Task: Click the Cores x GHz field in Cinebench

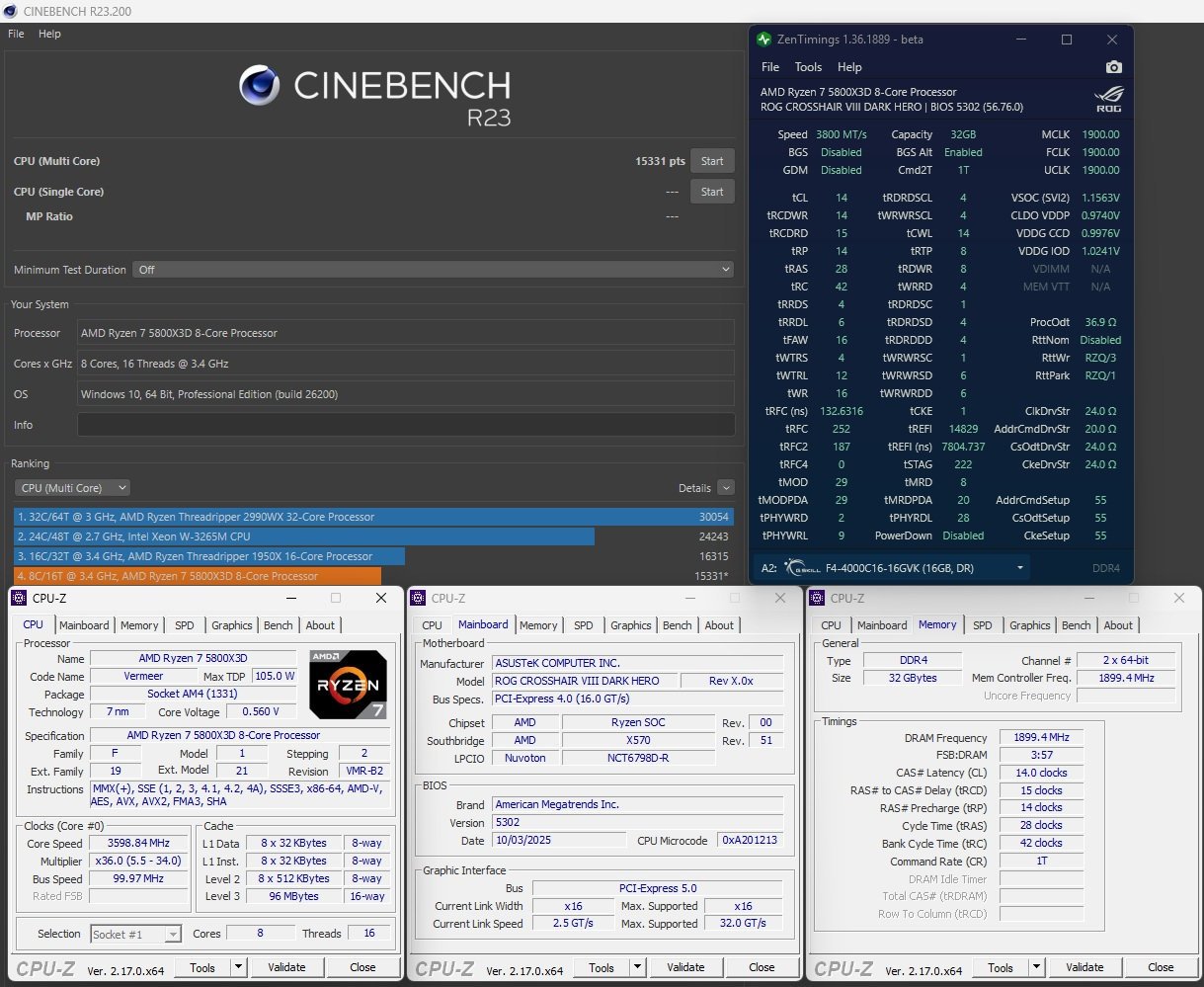Action: coord(406,364)
